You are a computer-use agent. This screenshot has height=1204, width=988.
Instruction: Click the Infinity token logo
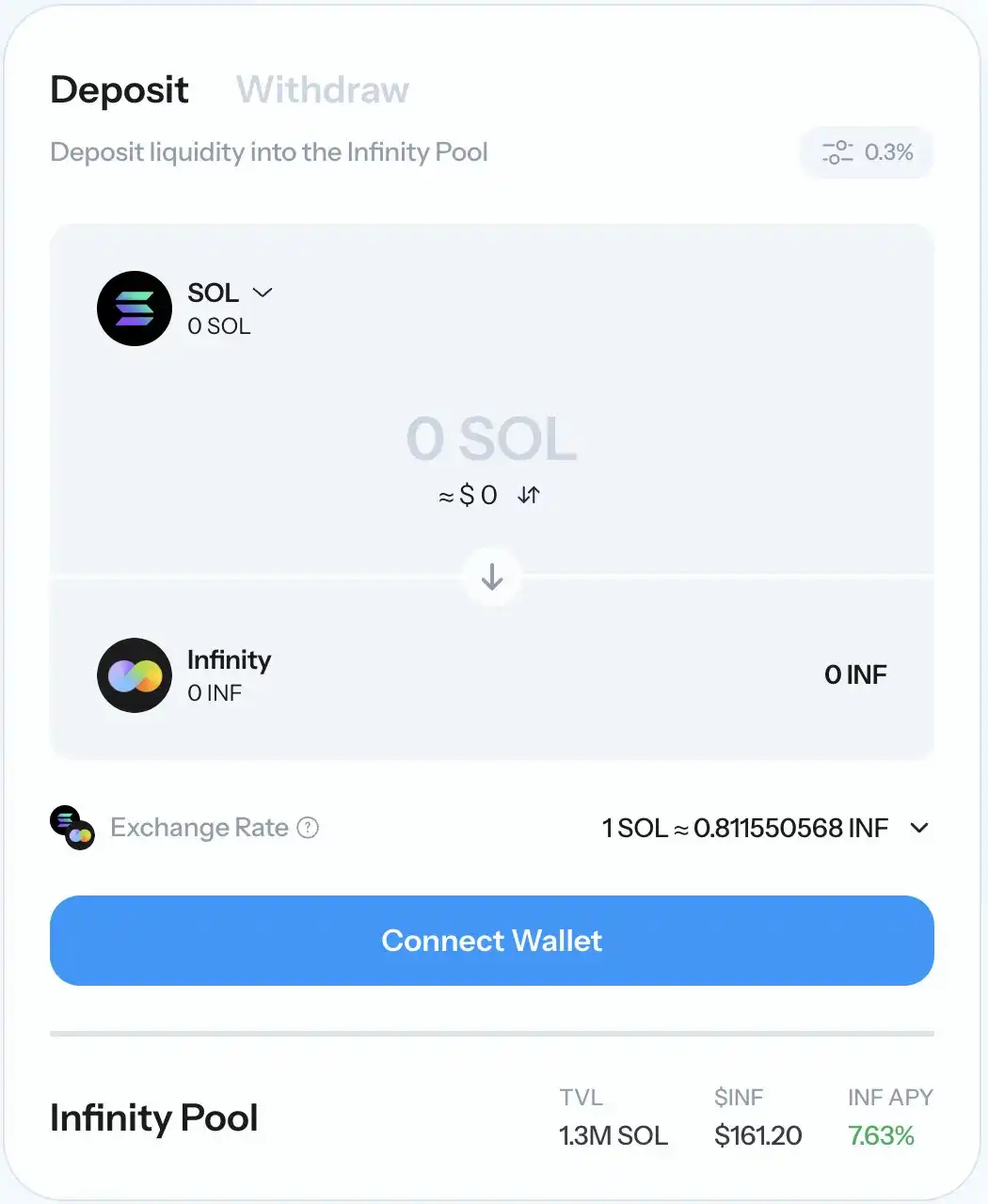(x=135, y=675)
